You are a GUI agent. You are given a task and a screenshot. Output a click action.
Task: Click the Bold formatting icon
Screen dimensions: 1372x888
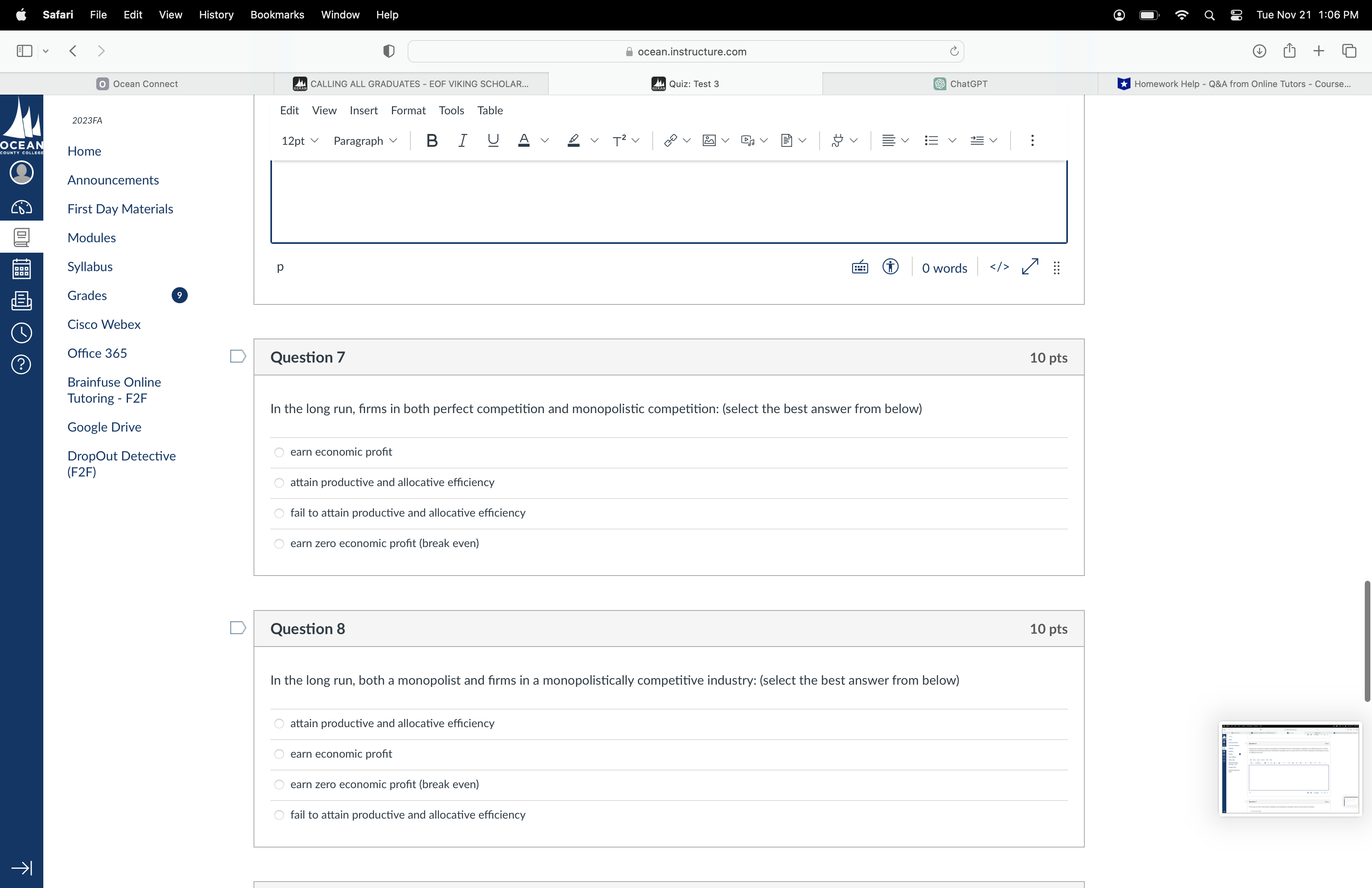point(431,141)
